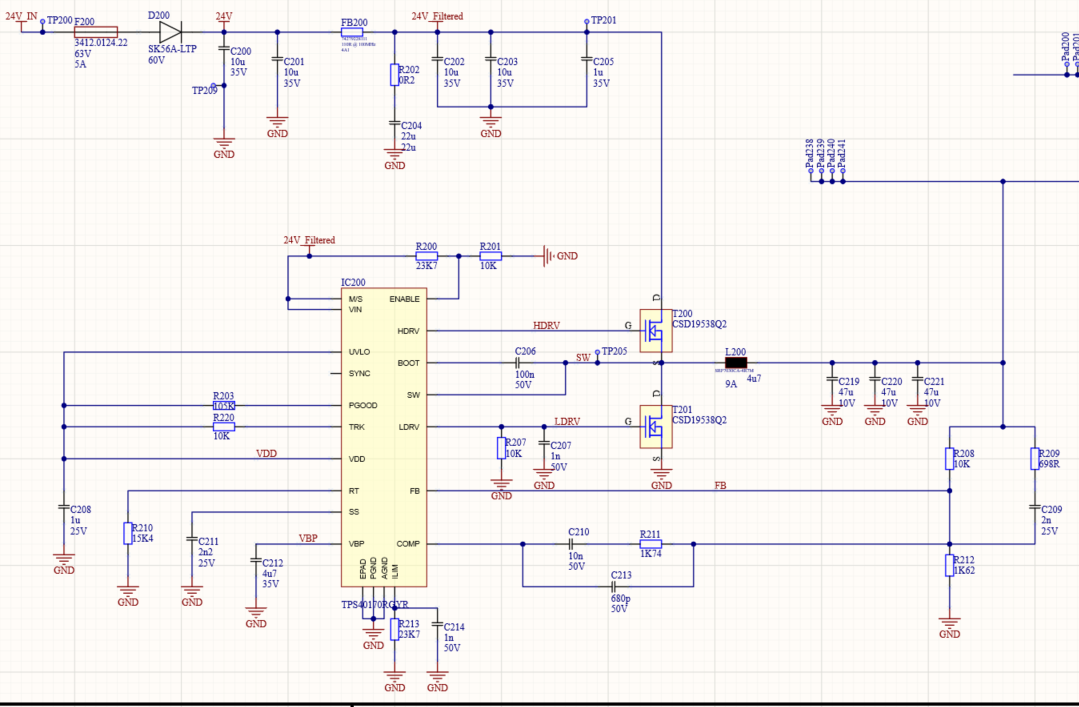Screen dimensions: 1079x707
Task: Select the T201 MOSFET symbol
Action: [x=656, y=427]
